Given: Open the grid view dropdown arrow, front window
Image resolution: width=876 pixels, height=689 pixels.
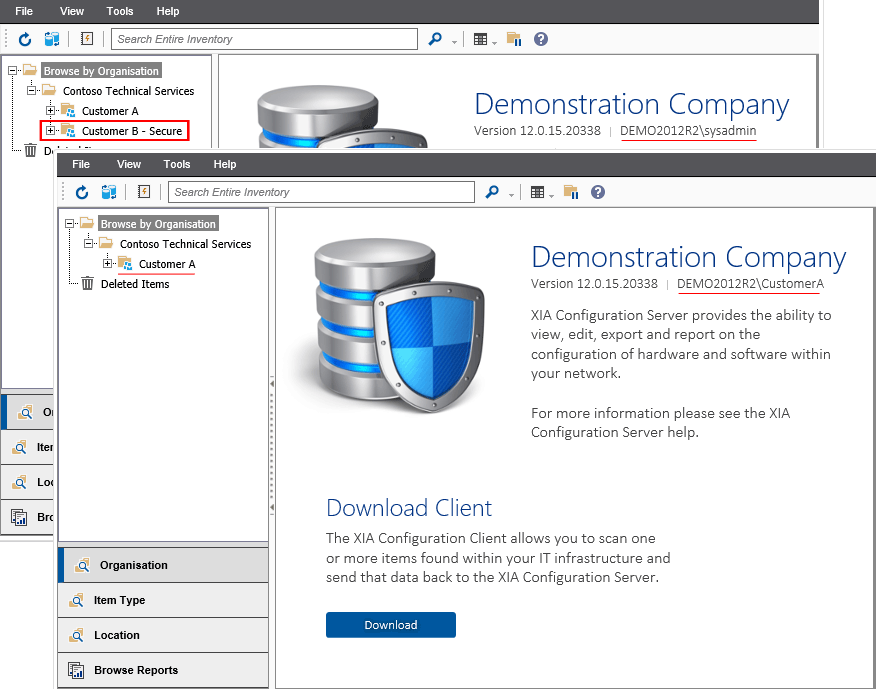Looking at the screenshot, I should click(x=551, y=195).
